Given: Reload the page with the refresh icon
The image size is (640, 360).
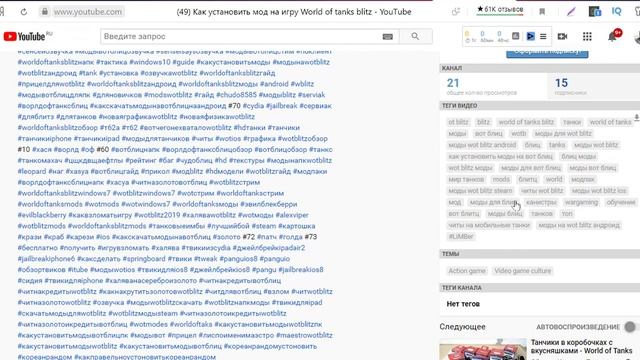Looking at the screenshot, I should 24,12.
